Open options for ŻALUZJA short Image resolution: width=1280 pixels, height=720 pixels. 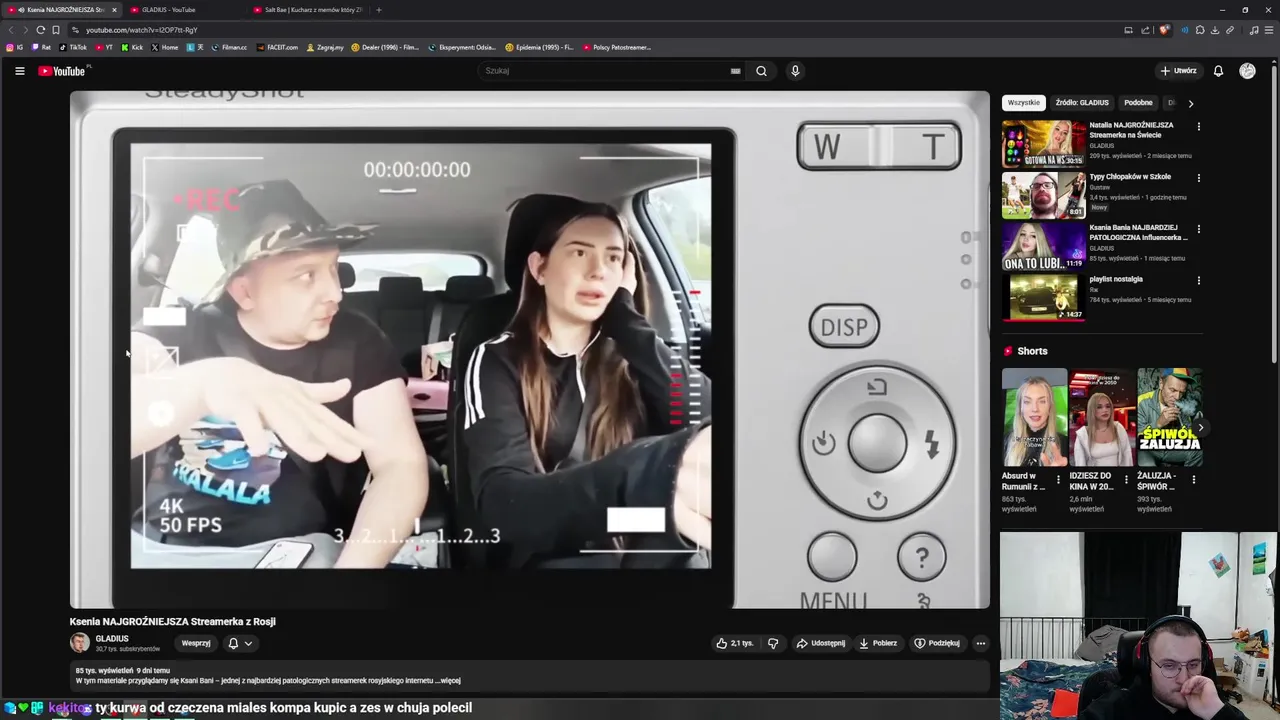(1193, 480)
